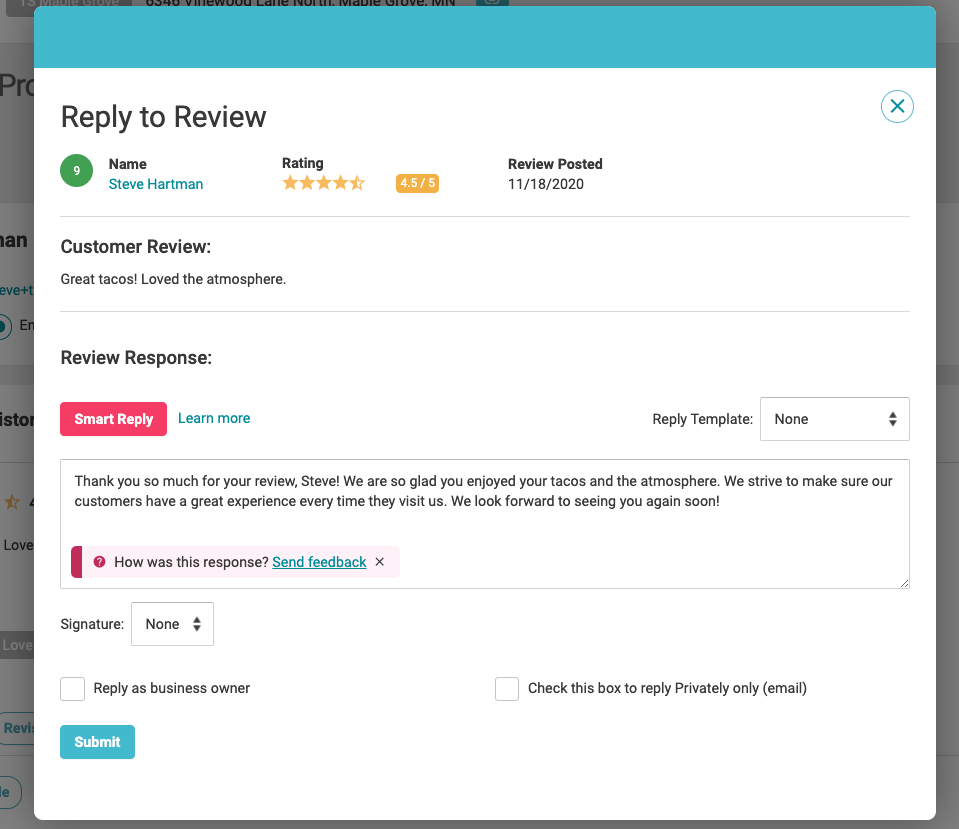Click the 11/18/2020 review posted date

(546, 184)
